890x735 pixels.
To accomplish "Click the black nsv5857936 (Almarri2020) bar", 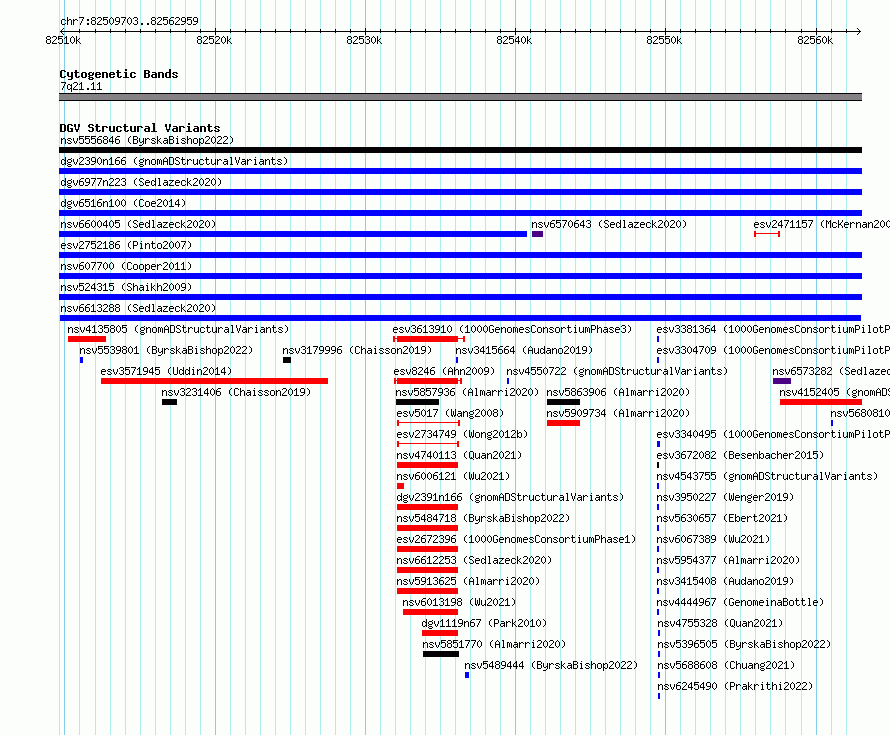I will (417, 402).
